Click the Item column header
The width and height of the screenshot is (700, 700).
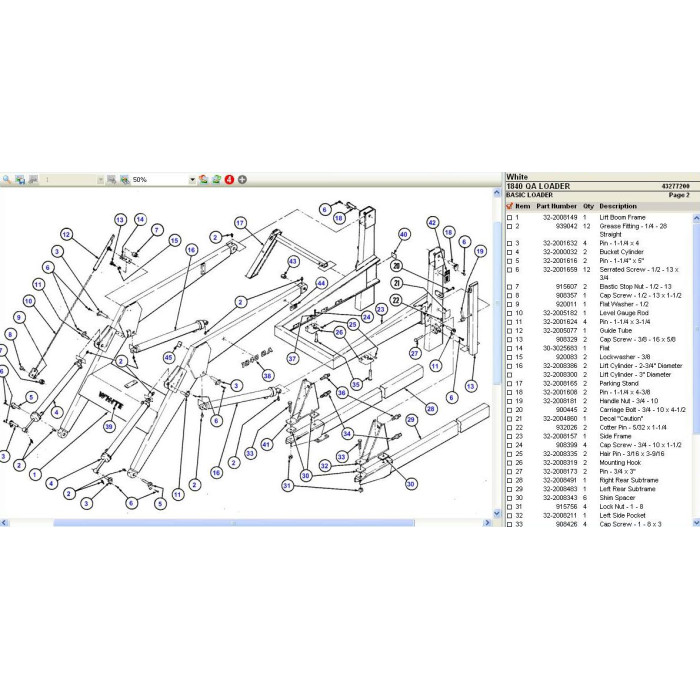coord(522,206)
